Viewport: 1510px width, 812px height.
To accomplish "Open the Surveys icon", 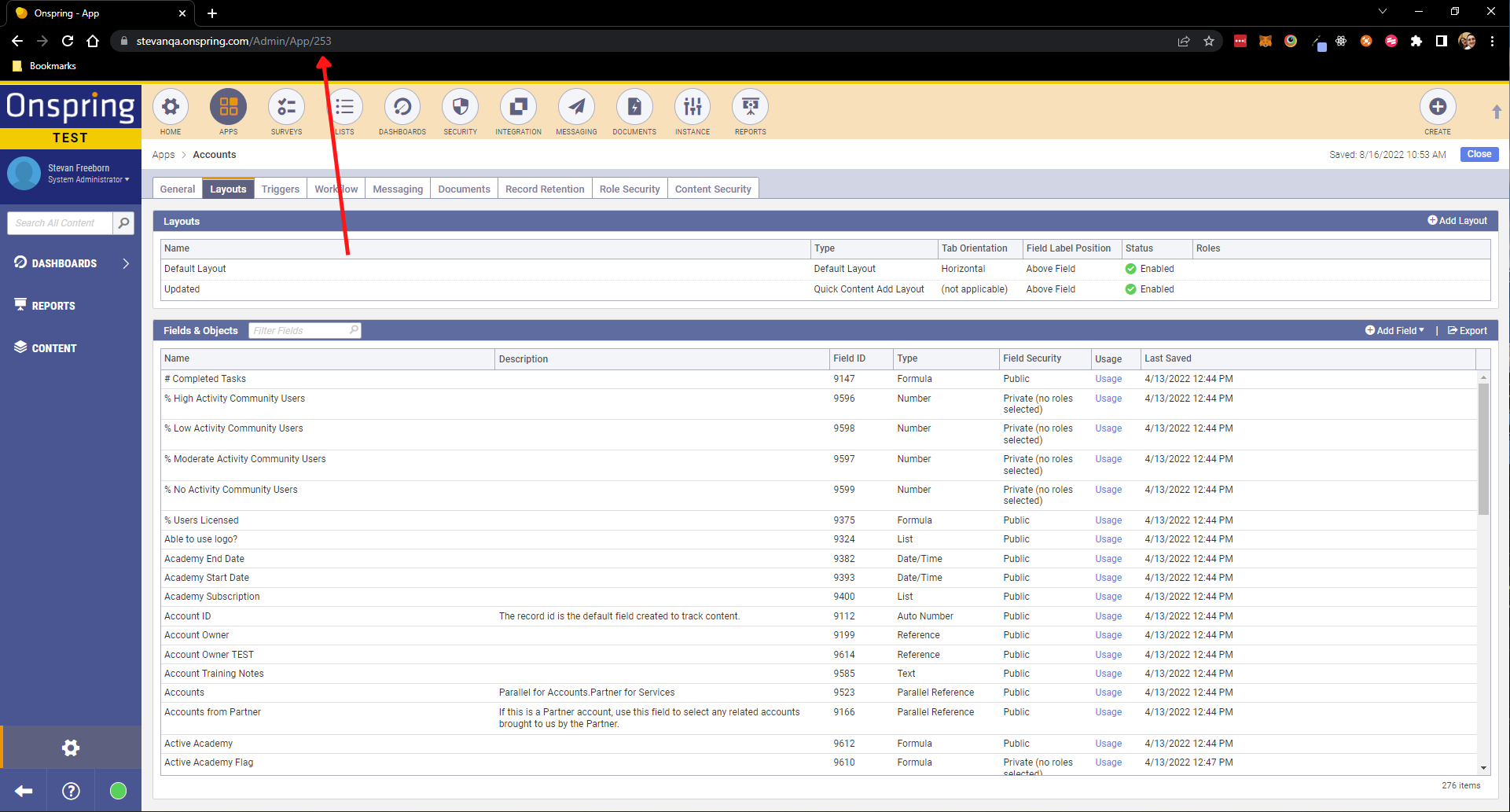I will (286, 107).
